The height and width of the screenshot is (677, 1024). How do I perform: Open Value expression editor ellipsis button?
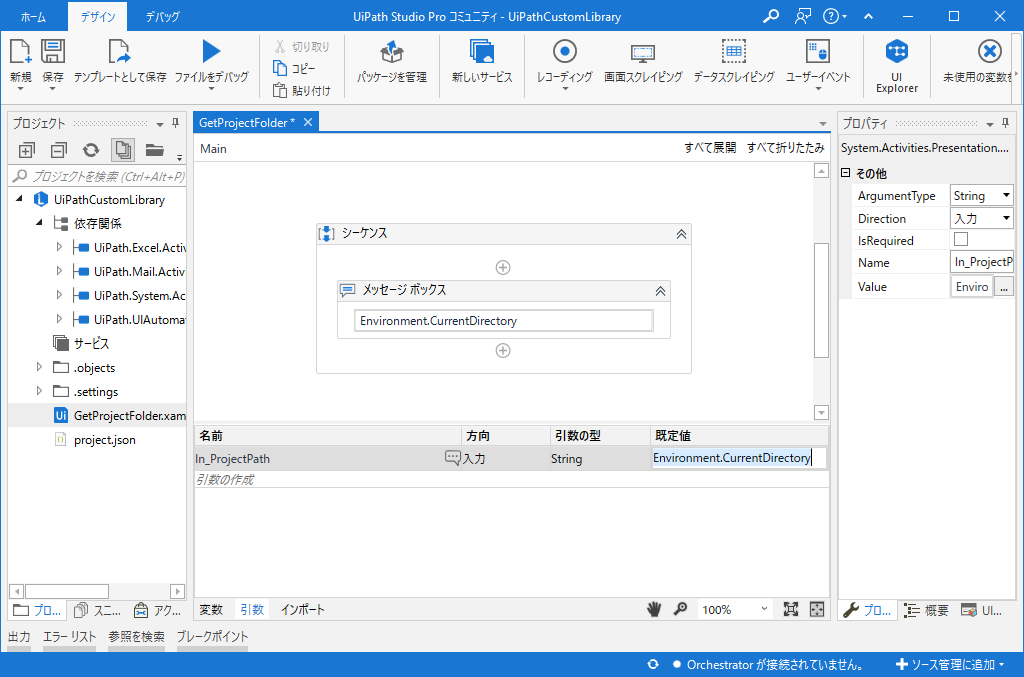[x=1004, y=287]
